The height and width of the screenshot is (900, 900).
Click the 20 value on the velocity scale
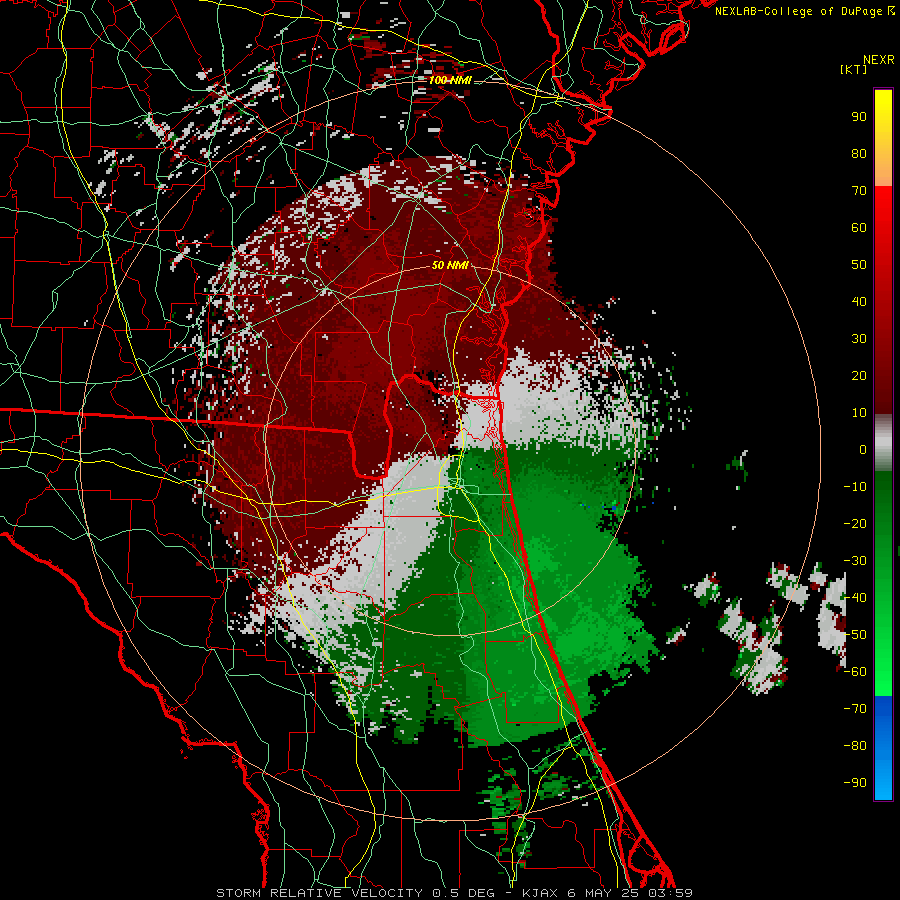click(859, 375)
